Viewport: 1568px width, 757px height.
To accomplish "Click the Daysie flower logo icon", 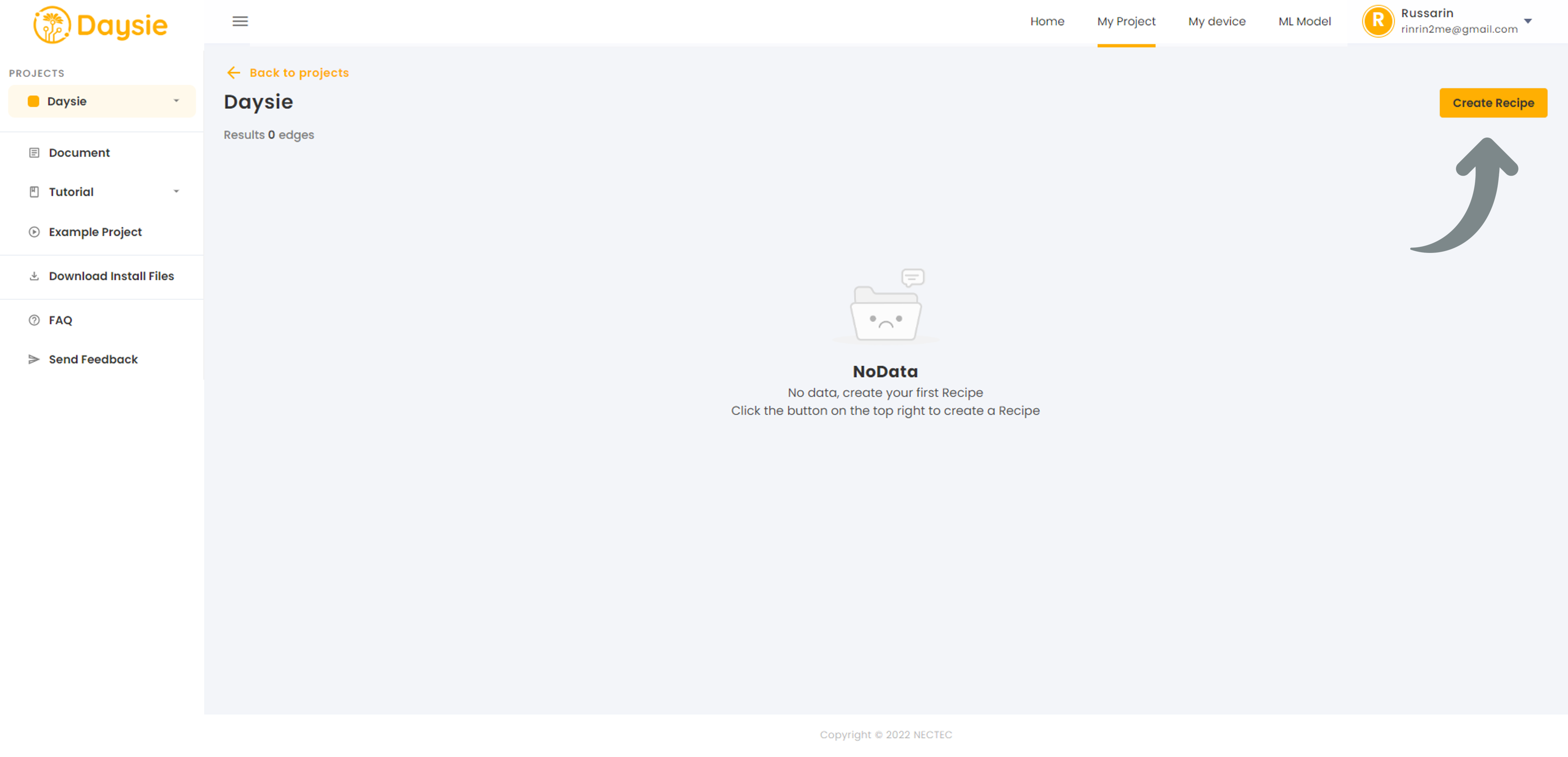I will click(x=52, y=25).
